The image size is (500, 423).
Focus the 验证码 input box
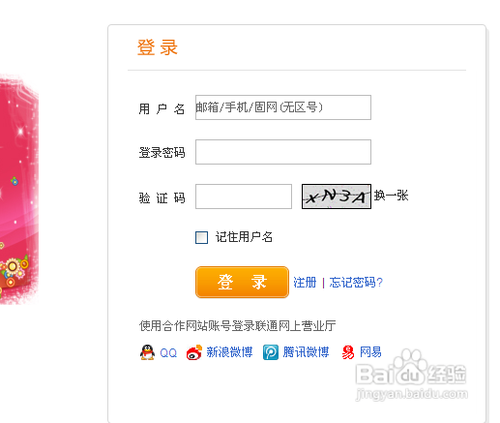(243, 196)
